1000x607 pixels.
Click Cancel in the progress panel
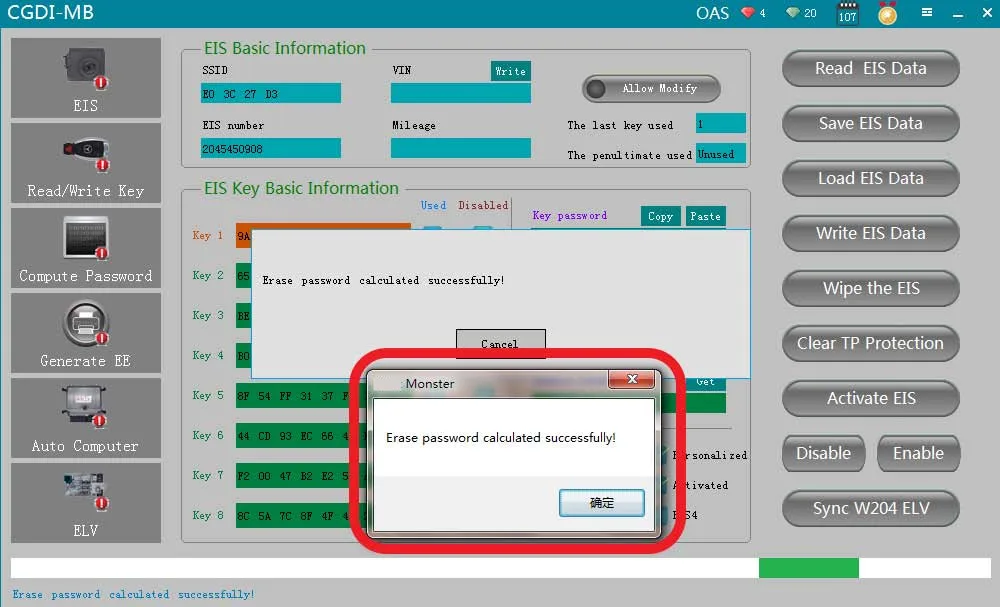(501, 344)
